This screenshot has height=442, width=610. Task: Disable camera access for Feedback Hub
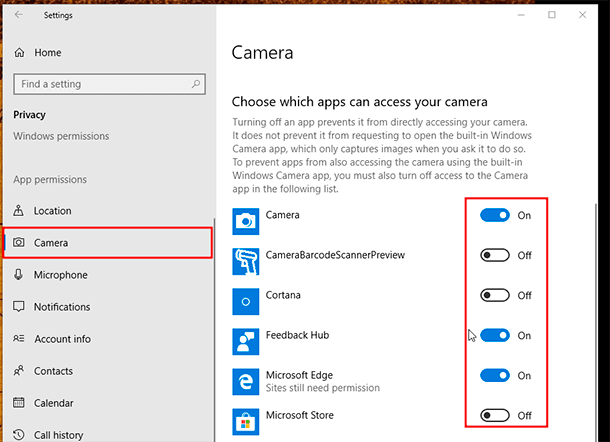[495, 336]
